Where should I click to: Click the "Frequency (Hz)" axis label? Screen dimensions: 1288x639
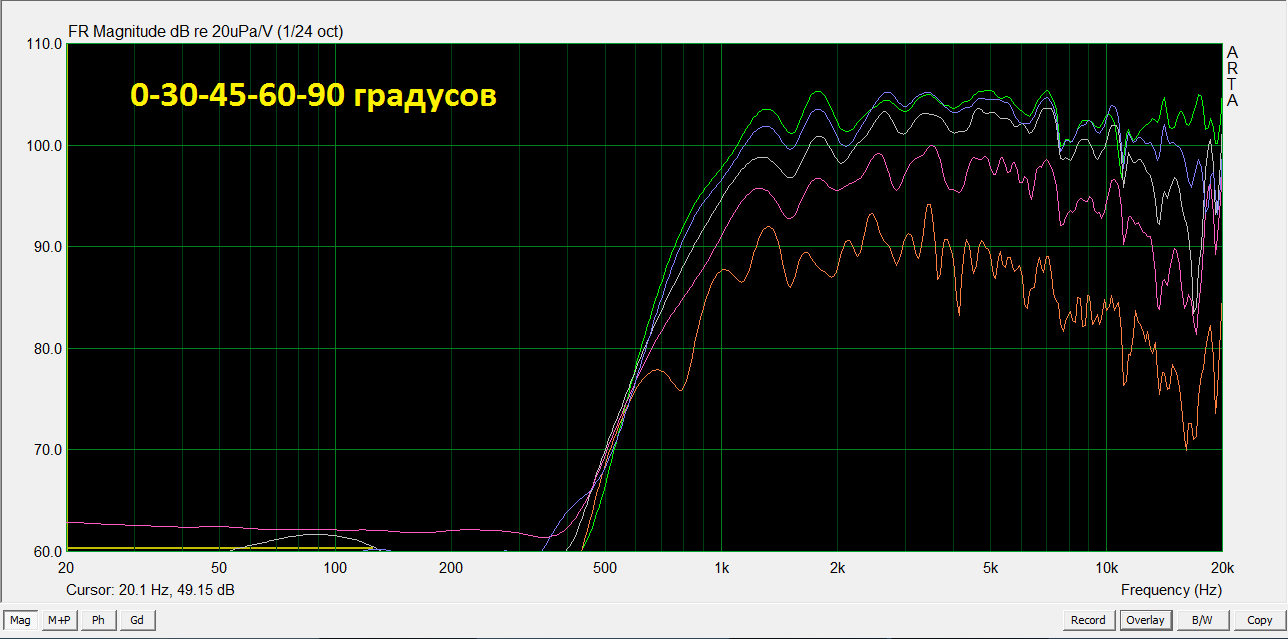point(1171,590)
